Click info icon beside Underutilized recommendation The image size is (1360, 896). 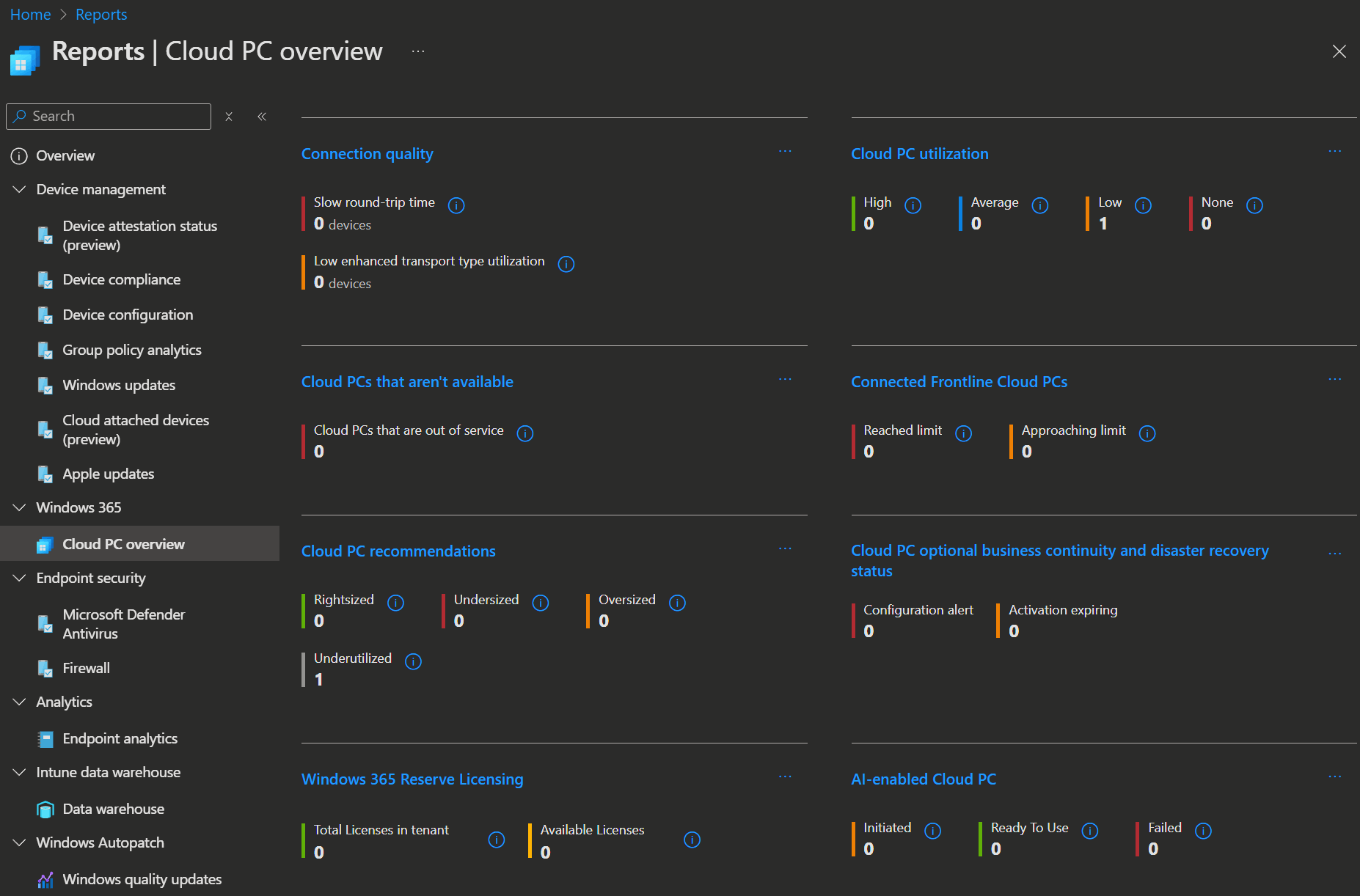pos(414,661)
